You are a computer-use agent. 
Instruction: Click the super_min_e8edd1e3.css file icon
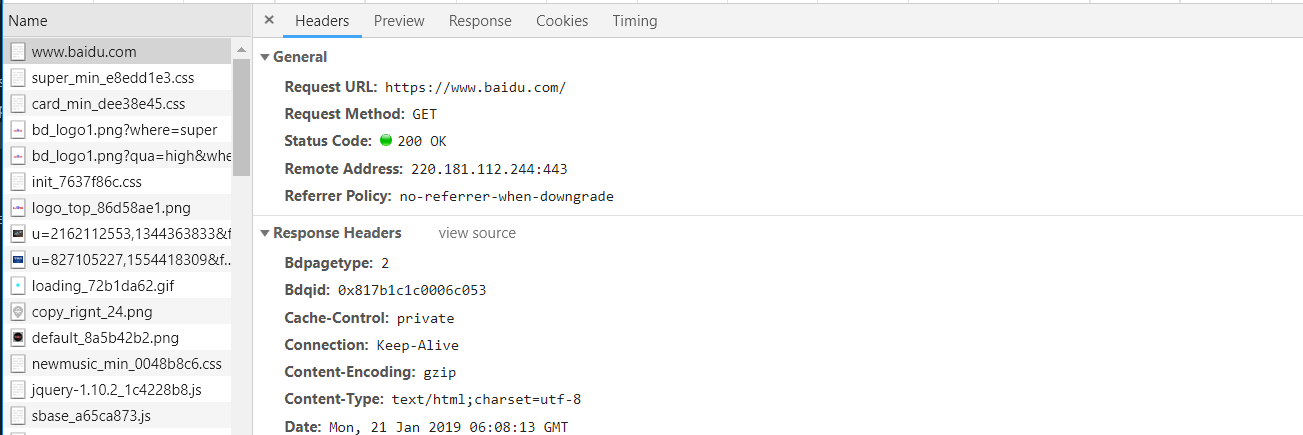[x=18, y=78]
